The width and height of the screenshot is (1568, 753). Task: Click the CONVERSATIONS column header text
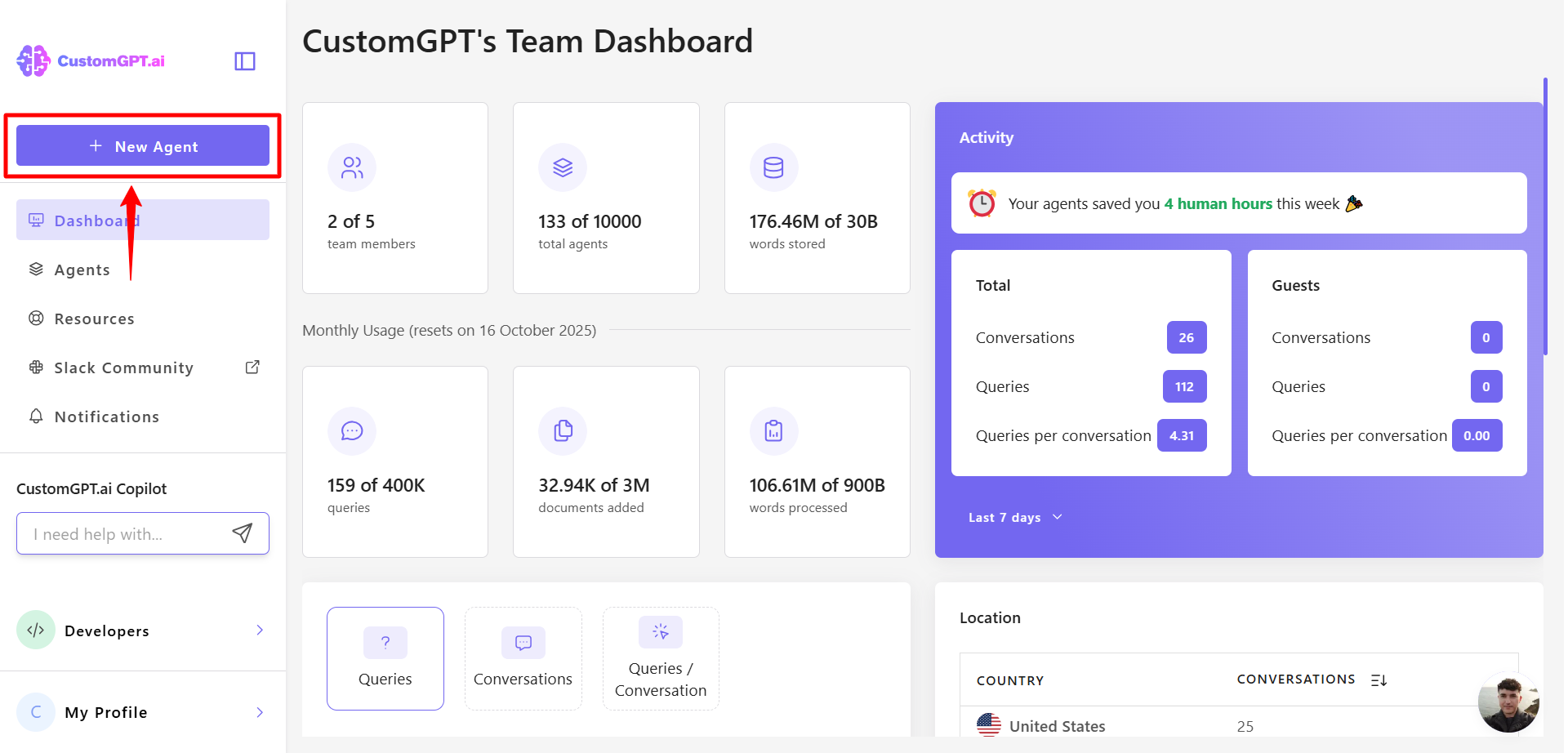[1296, 679]
